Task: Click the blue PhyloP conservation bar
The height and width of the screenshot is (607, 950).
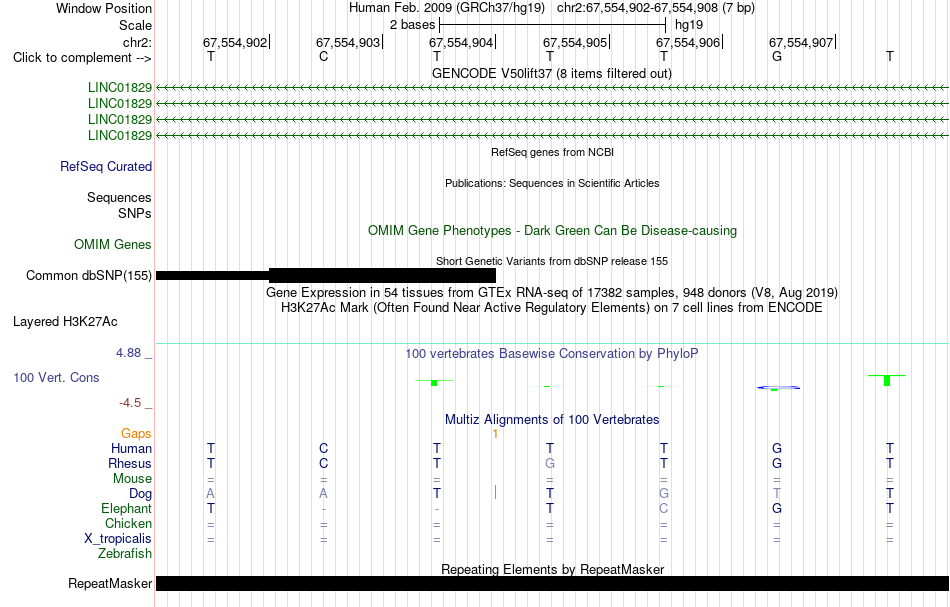Action: coord(779,388)
